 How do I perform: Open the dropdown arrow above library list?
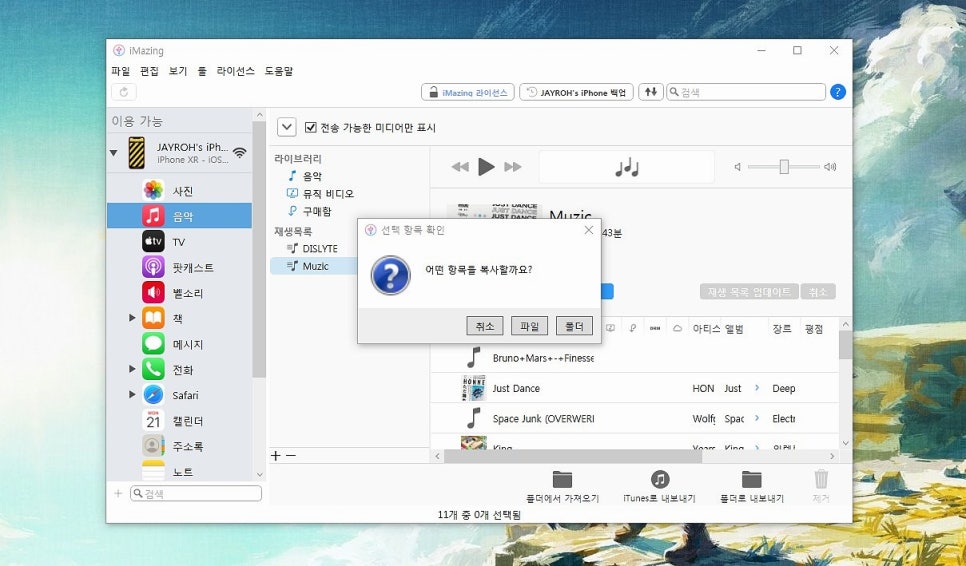286,127
